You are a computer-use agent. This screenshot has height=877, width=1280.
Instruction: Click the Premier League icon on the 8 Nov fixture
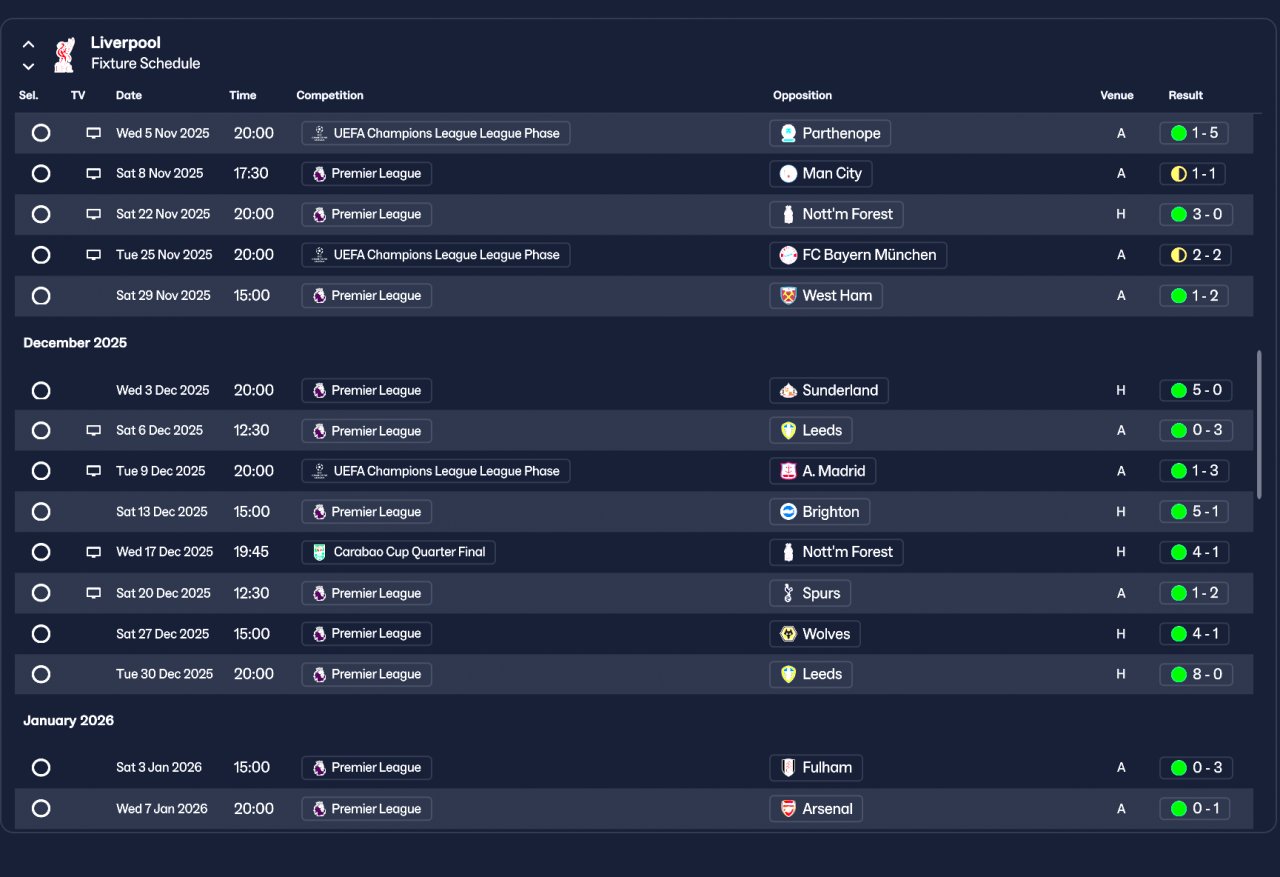point(319,174)
